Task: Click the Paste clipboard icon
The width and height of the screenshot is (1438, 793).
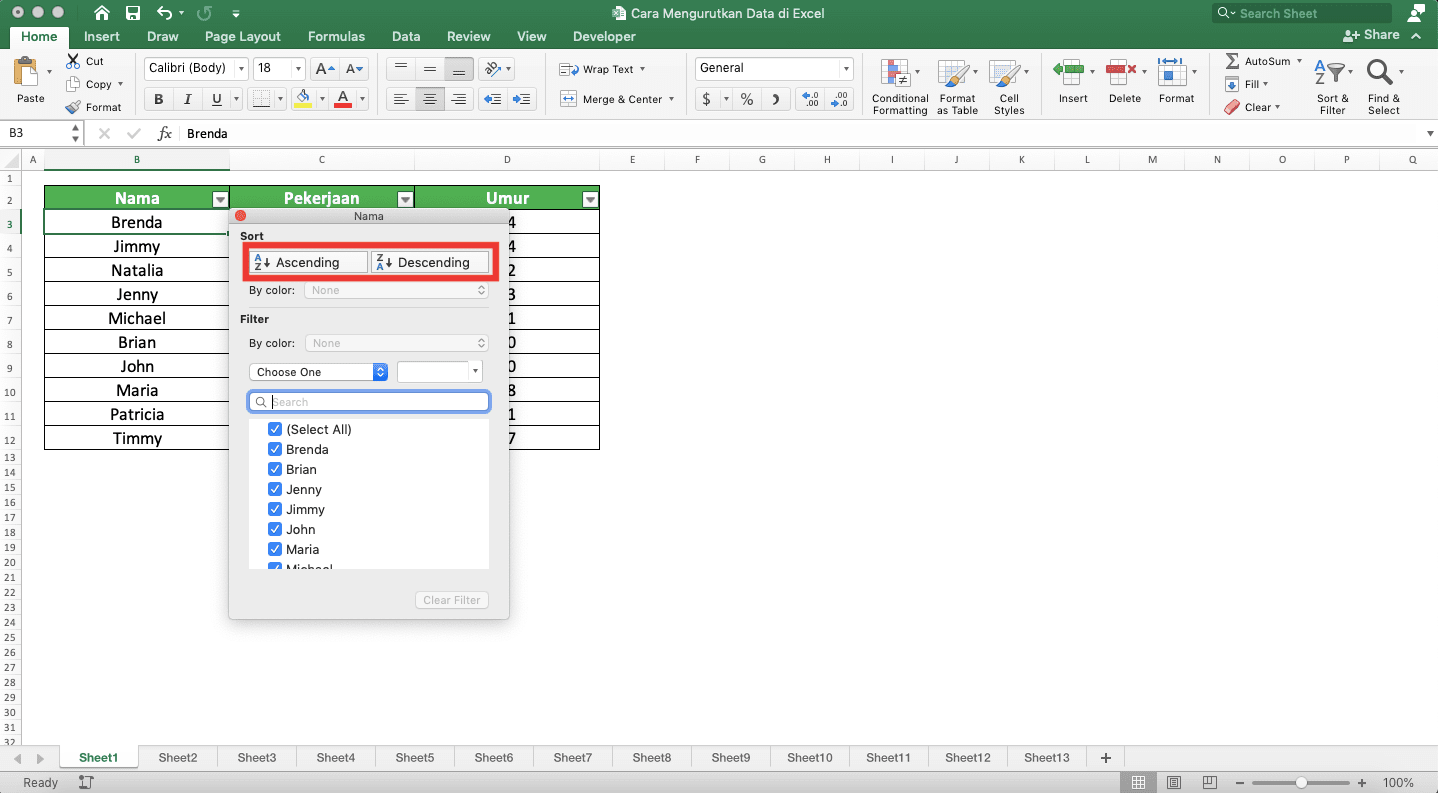Action: (x=26, y=72)
